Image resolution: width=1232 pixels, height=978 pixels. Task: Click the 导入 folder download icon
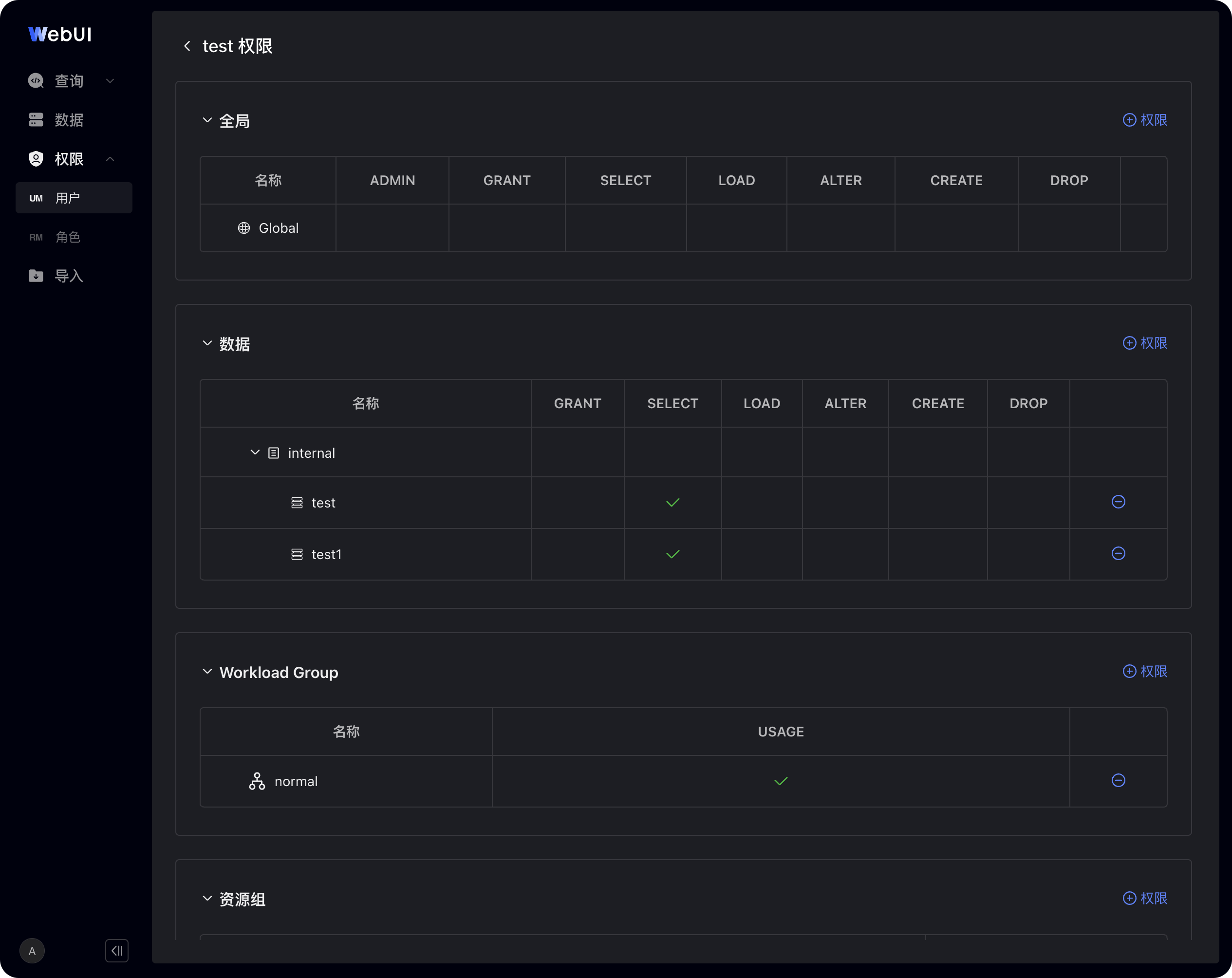click(x=36, y=276)
